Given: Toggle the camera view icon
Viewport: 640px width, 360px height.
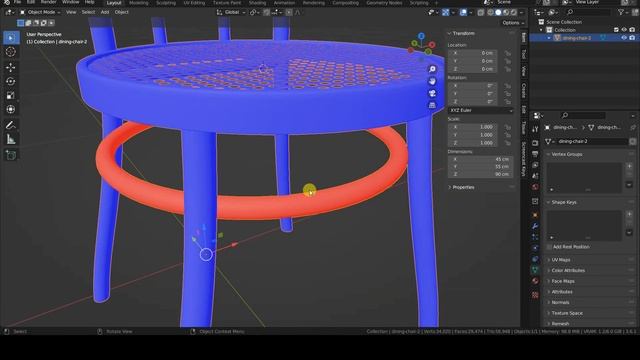Looking at the screenshot, I should pyautogui.click(x=432, y=93).
